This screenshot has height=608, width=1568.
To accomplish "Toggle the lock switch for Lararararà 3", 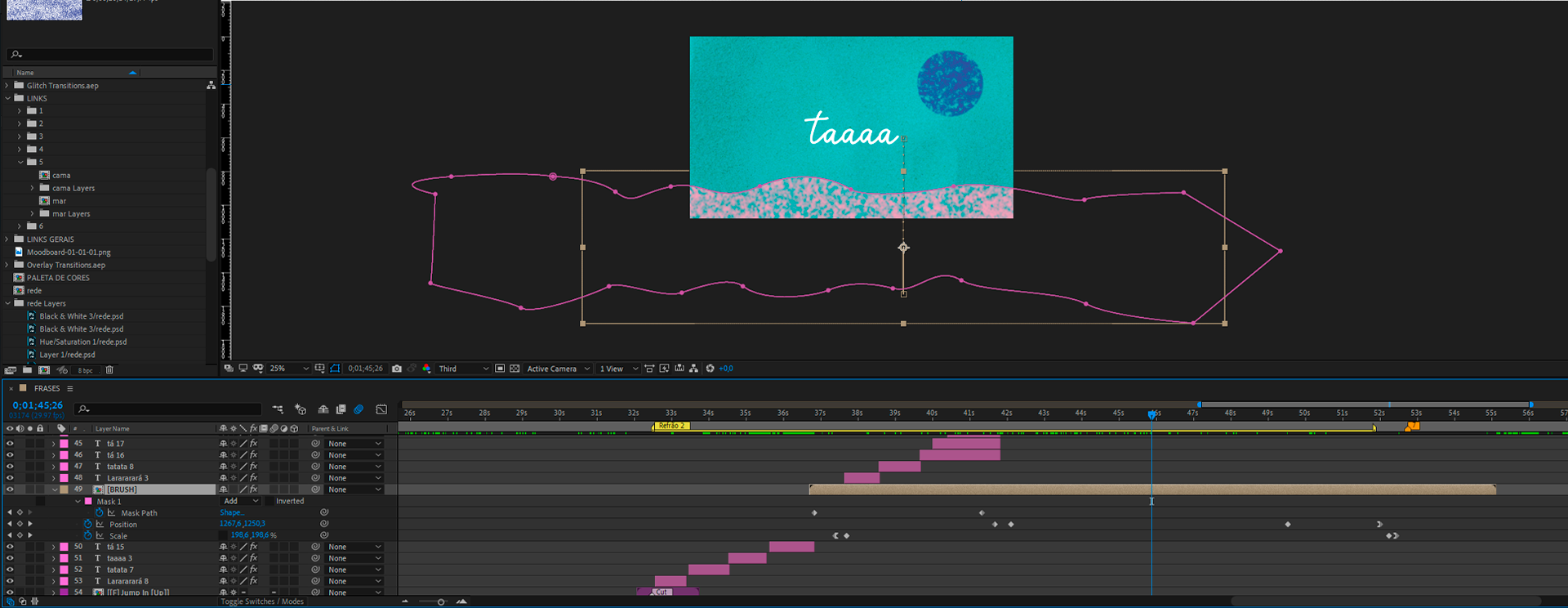I will click(x=40, y=478).
